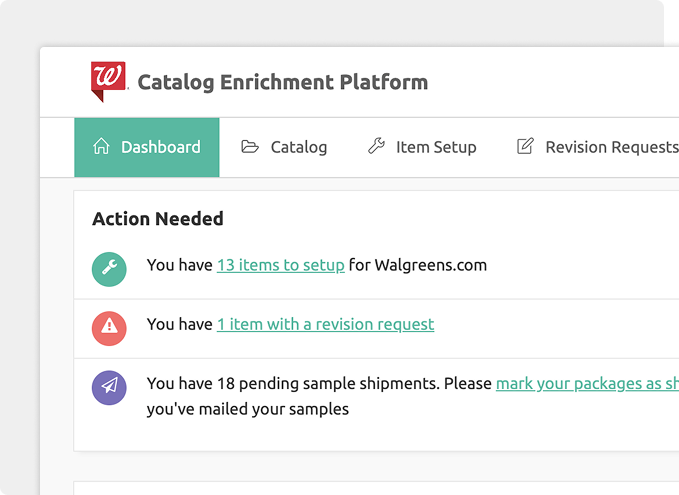Click the Walgreens W logo

[x=108, y=79]
